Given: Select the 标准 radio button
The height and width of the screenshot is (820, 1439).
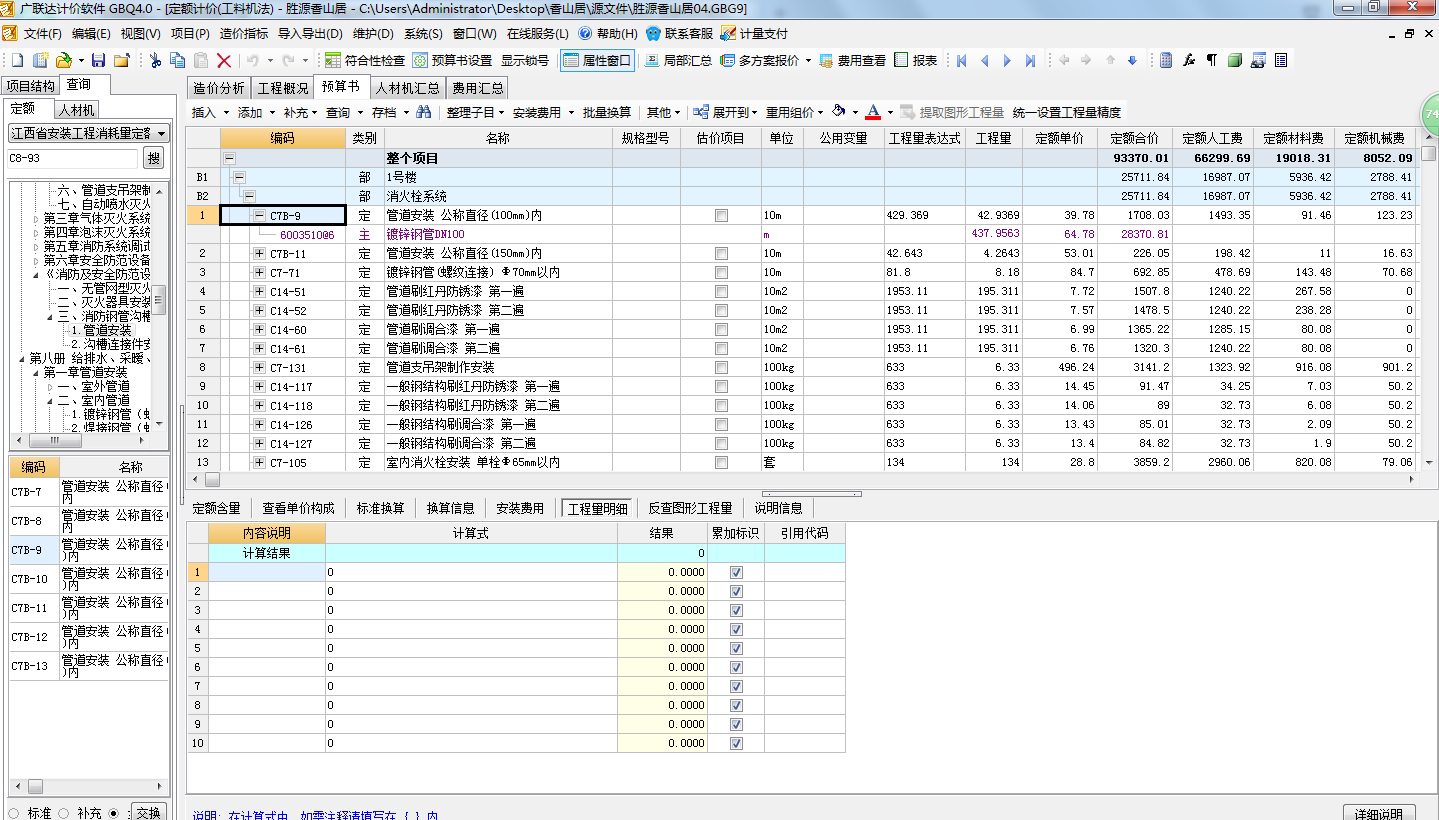Looking at the screenshot, I should (x=14, y=813).
